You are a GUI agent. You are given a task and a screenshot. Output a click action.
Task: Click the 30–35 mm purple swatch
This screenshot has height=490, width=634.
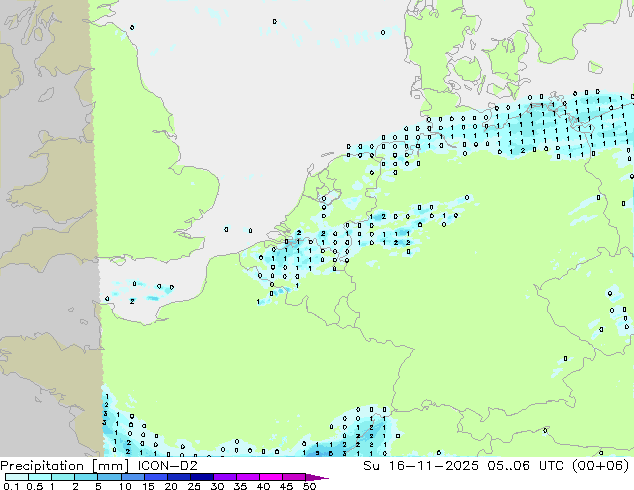224,477
